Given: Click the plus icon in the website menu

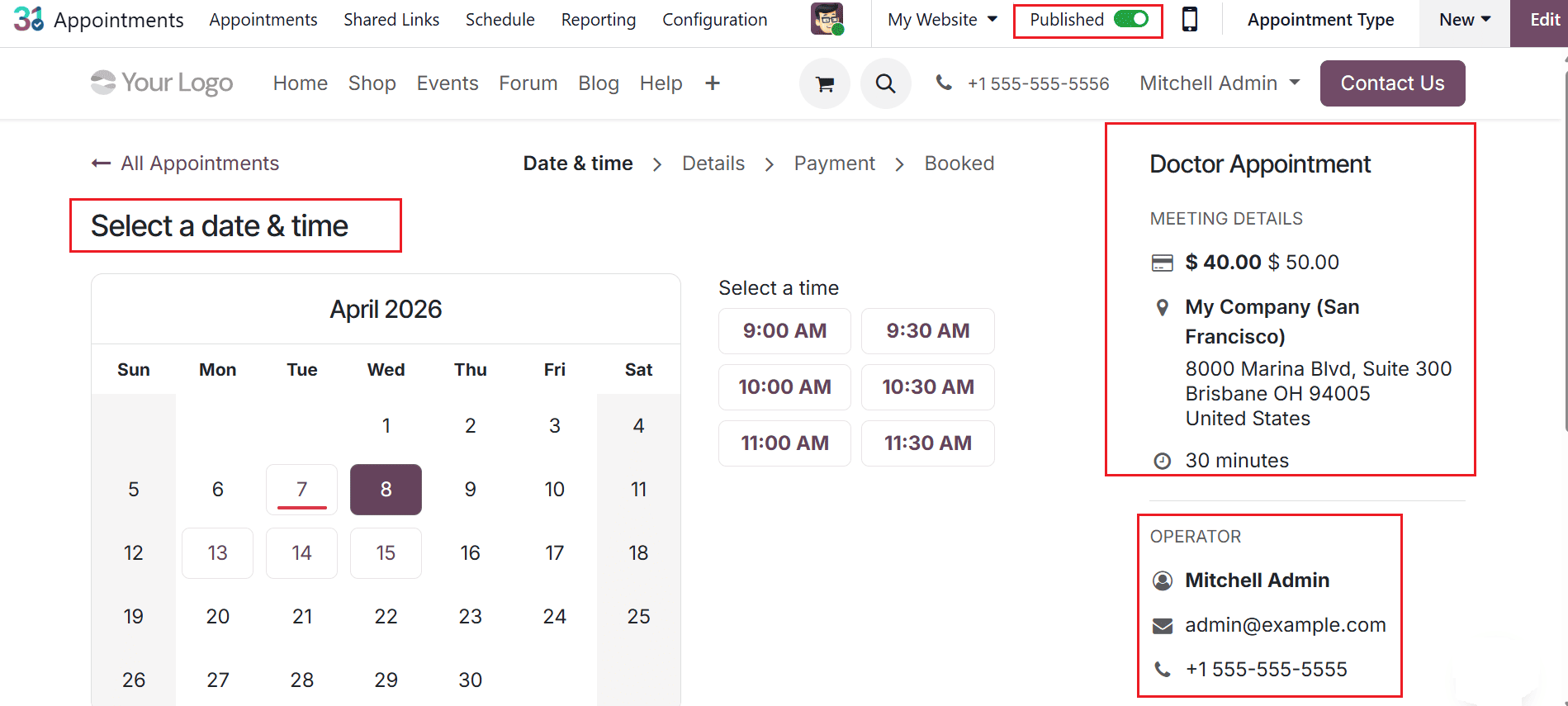Looking at the screenshot, I should pyautogui.click(x=712, y=83).
